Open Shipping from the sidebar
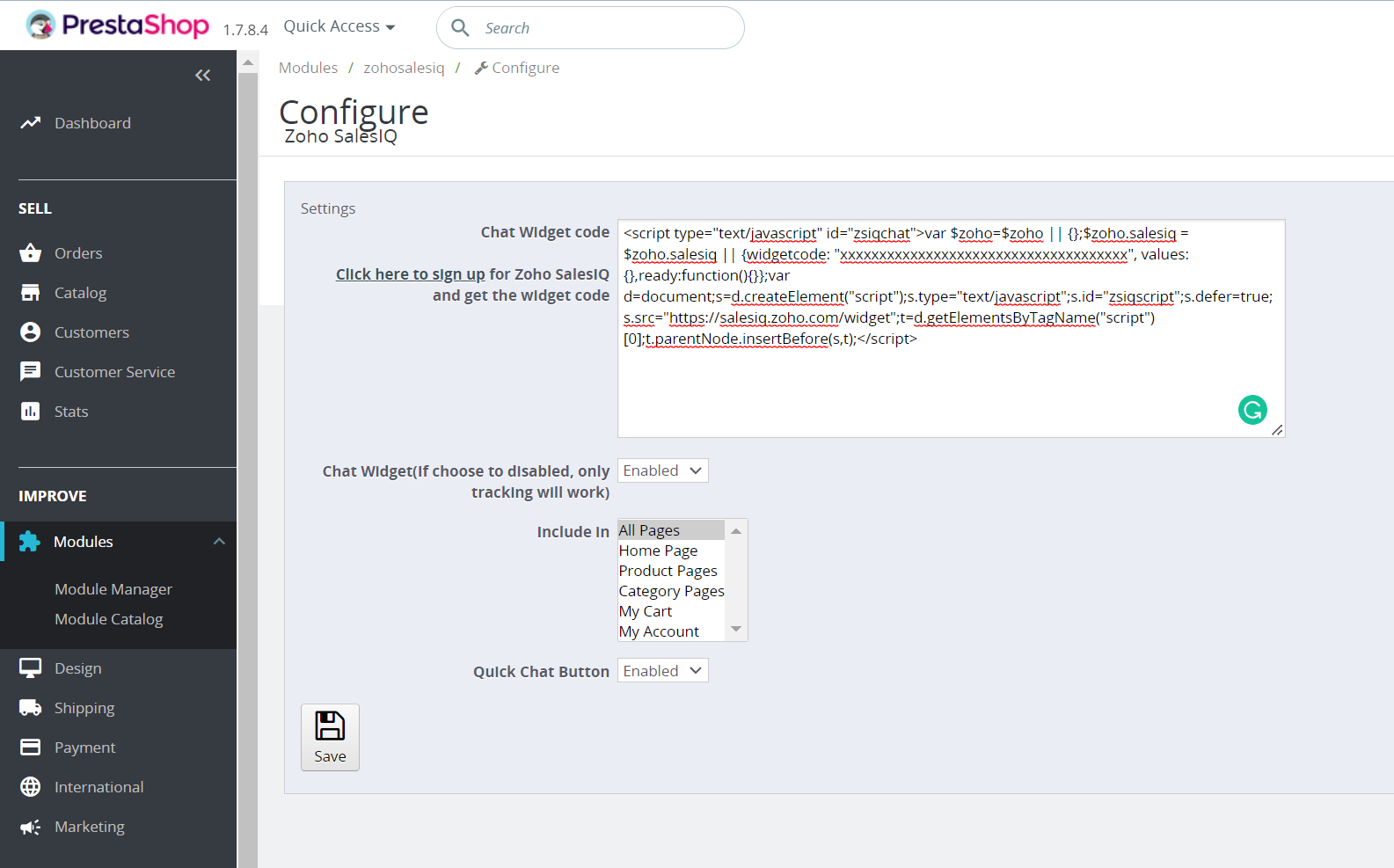Viewport: 1394px width, 868px height. 84,708
